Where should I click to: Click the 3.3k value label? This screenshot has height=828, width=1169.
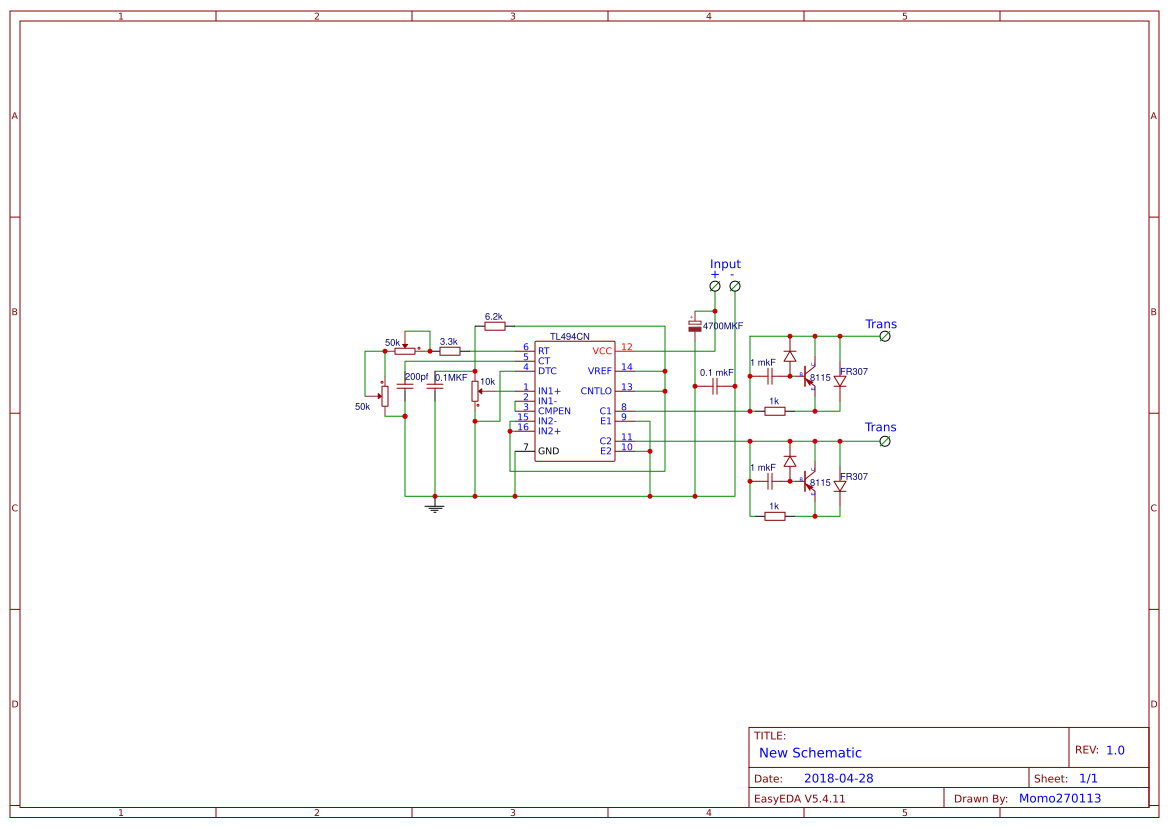coord(449,342)
